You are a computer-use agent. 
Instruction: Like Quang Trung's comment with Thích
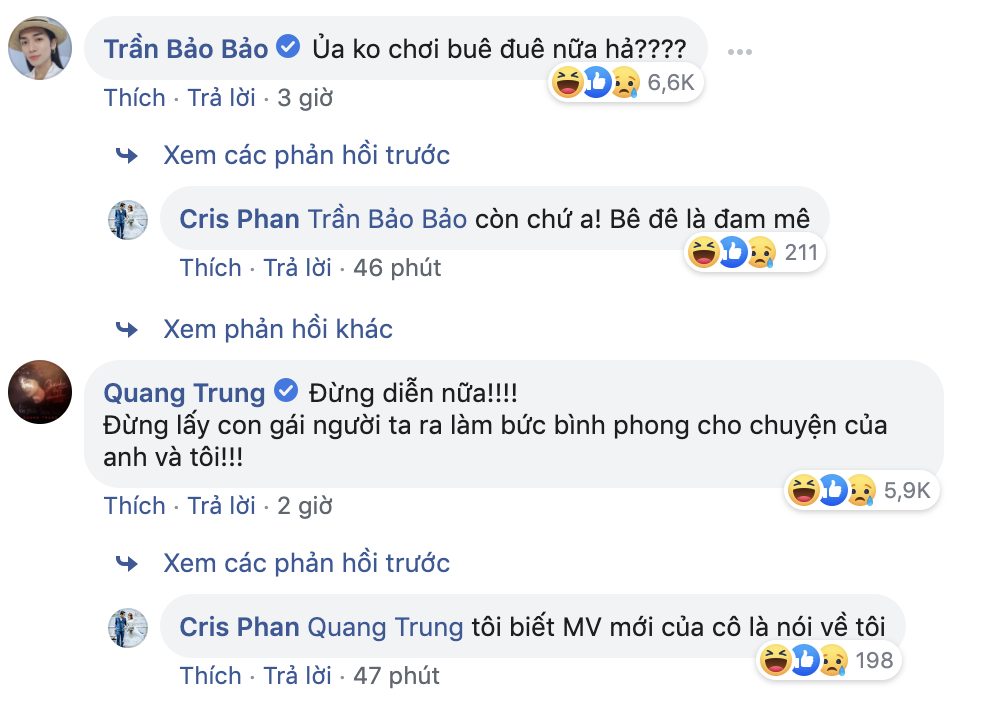(134, 506)
